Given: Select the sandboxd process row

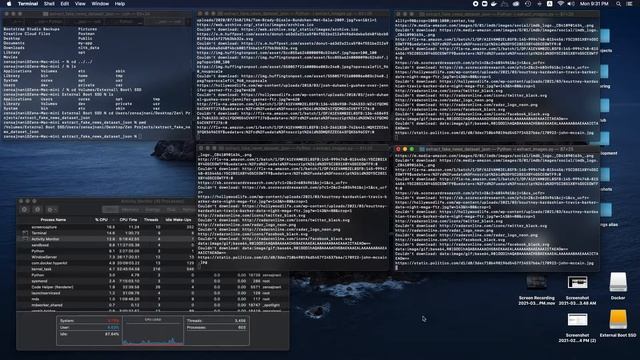Looking at the screenshot, I should pos(107,245).
